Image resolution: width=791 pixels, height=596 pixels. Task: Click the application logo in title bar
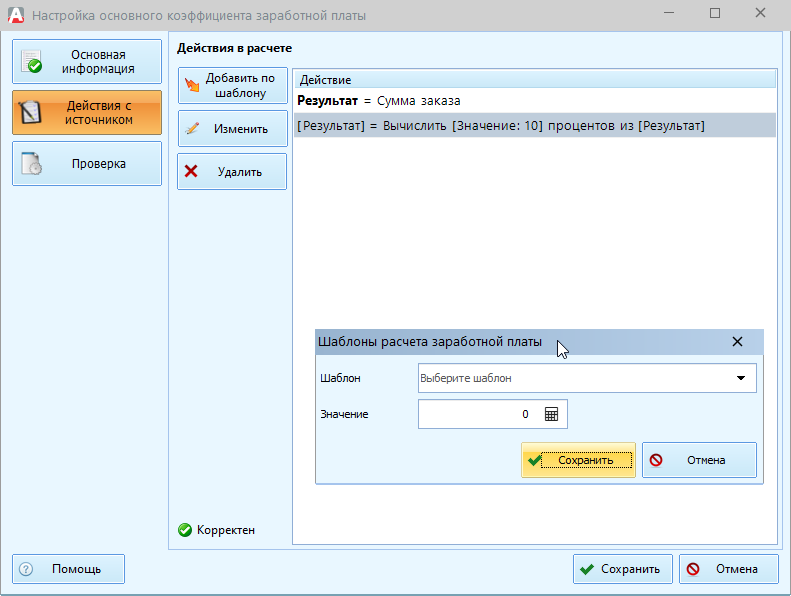(x=16, y=15)
